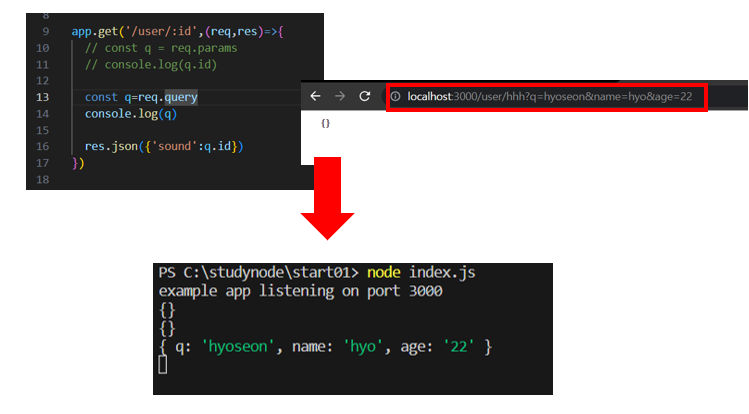Reload the localhost page

[364, 96]
